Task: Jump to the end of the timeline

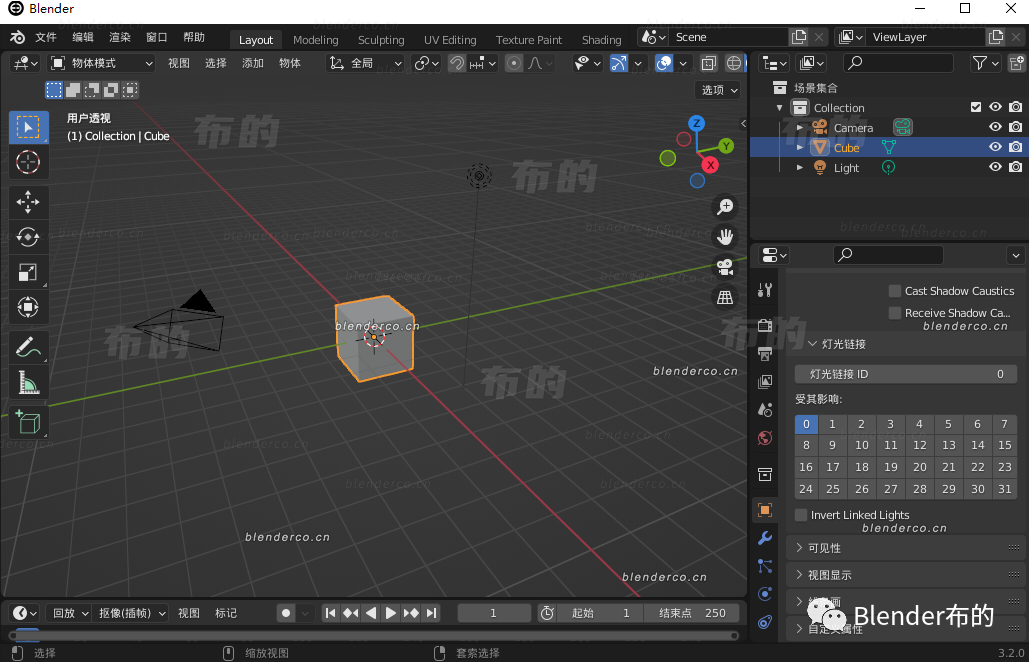Action: [x=432, y=613]
